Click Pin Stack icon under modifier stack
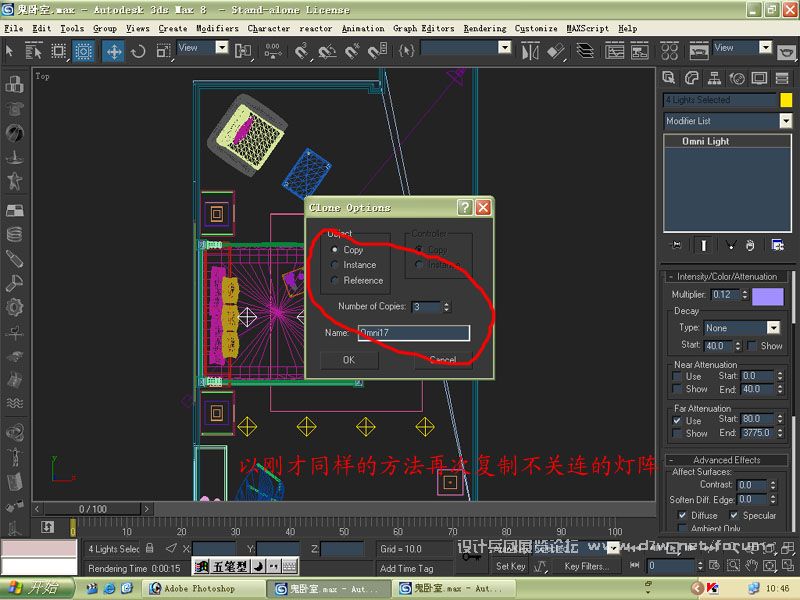The height and width of the screenshot is (600, 800). pyautogui.click(x=677, y=245)
